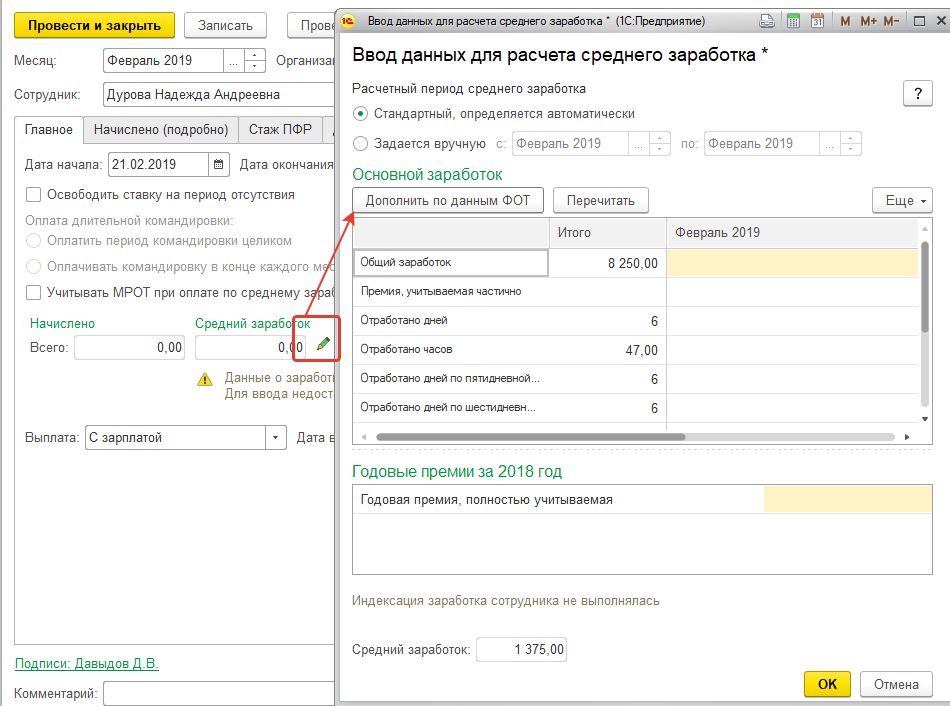Expand the Еще menu button

click(902, 201)
